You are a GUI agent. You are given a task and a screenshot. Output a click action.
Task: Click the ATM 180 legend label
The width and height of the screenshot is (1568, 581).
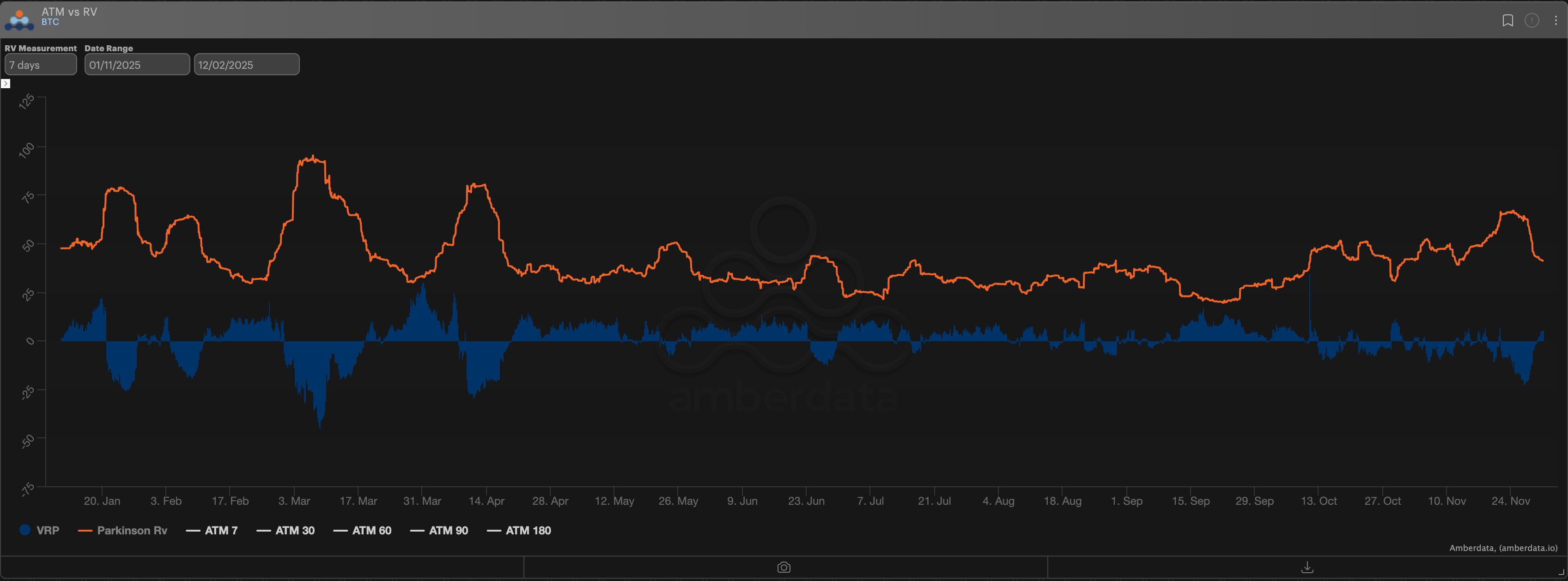pyautogui.click(x=528, y=531)
